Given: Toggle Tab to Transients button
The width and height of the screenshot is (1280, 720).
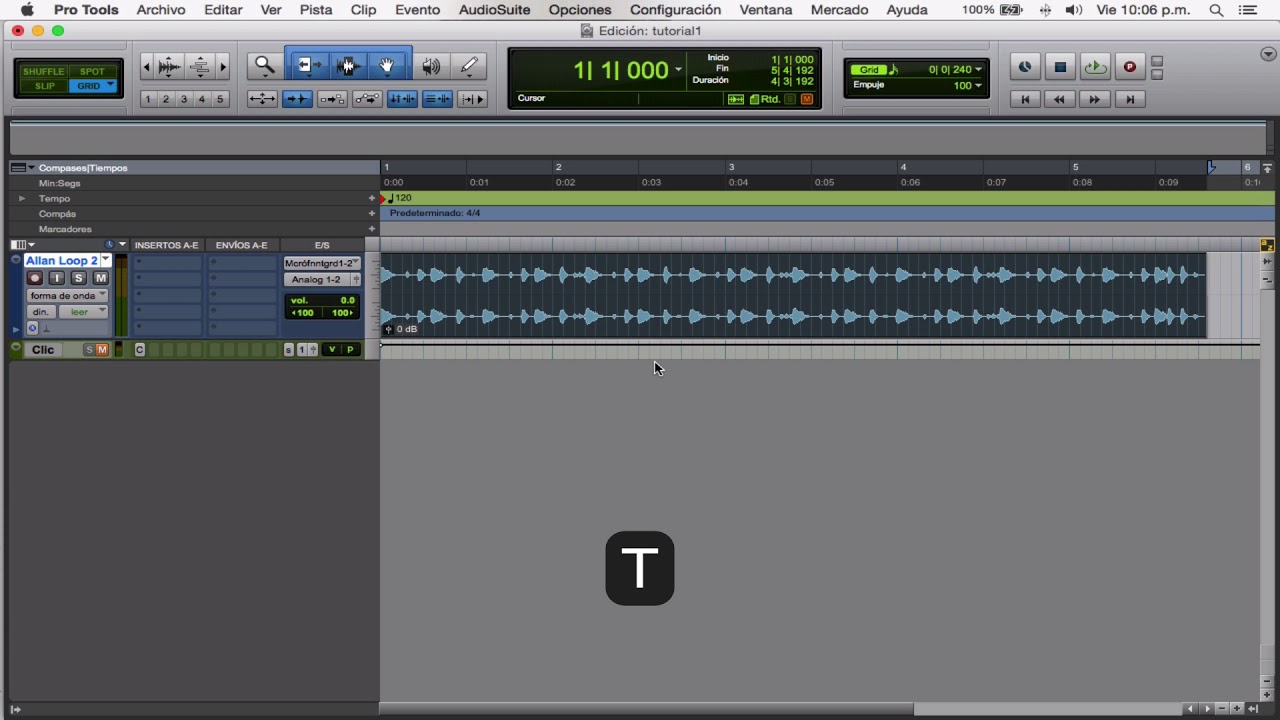Looking at the screenshot, I should point(297,99).
